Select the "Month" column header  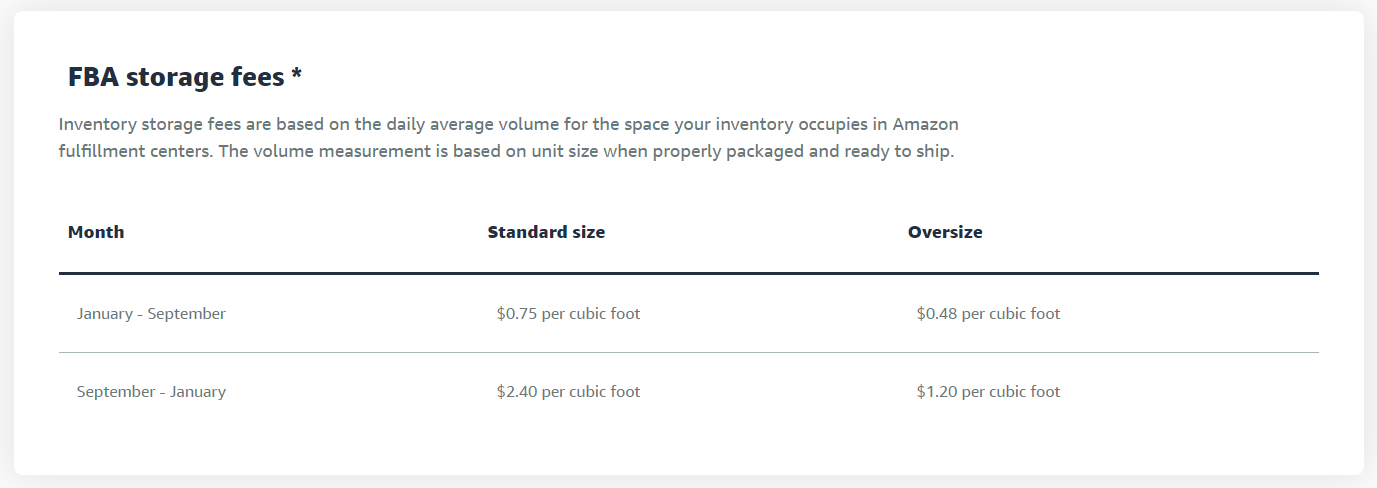coord(96,232)
